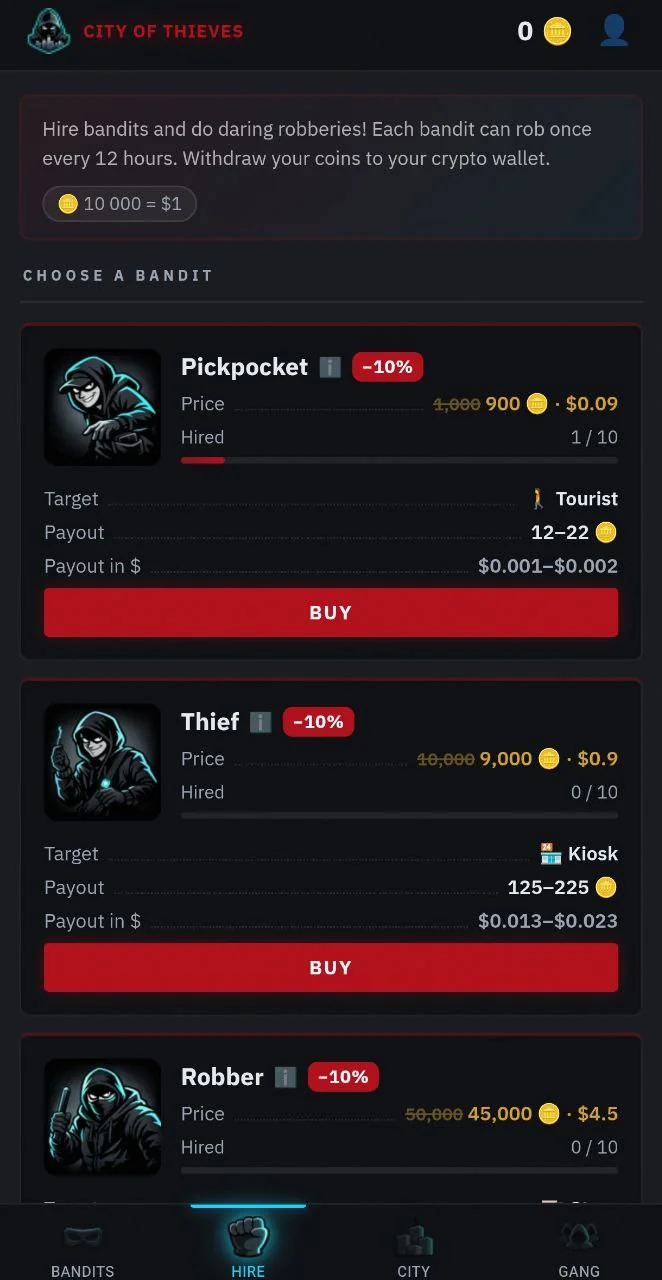662x1280 pixels.
Task: Tap the 10 000 = $1 rate badge
Action: [119, 204]
